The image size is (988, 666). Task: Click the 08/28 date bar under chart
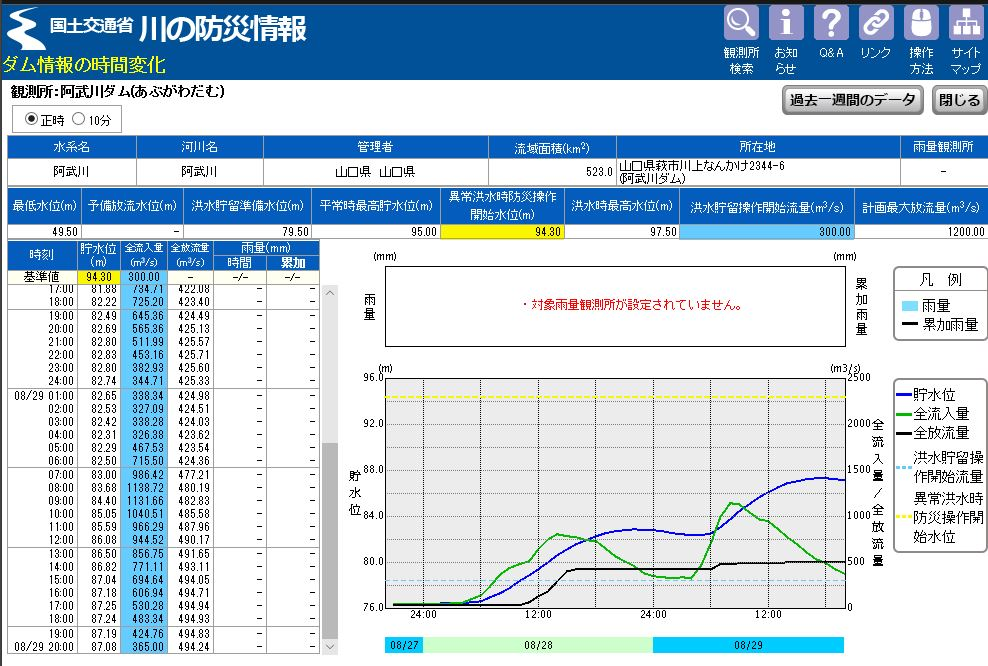click(539, 645)
